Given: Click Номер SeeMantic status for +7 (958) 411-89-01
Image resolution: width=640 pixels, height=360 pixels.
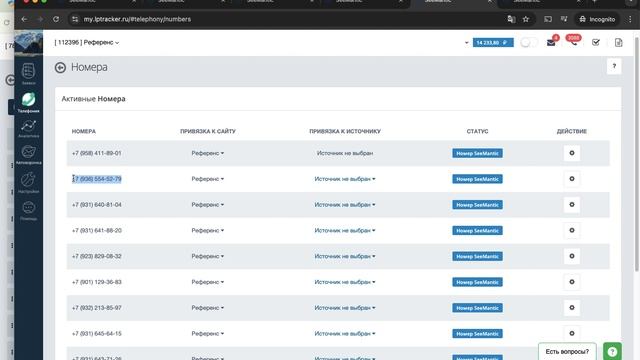Looking at the screenshot, I should (477, 153).
